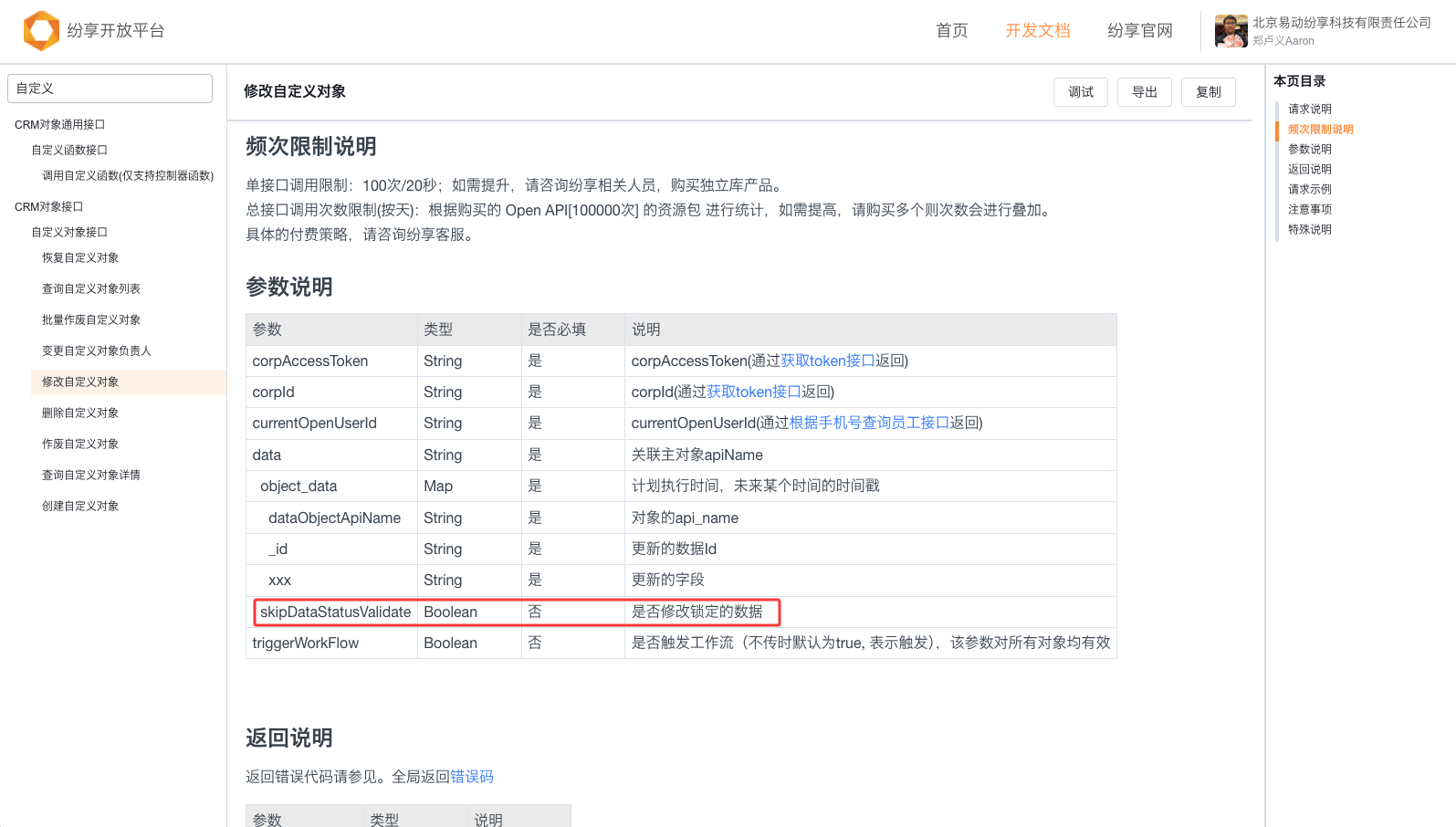
Task: Open 查询自定义对象详情 doc page
Action: point(91,476)
